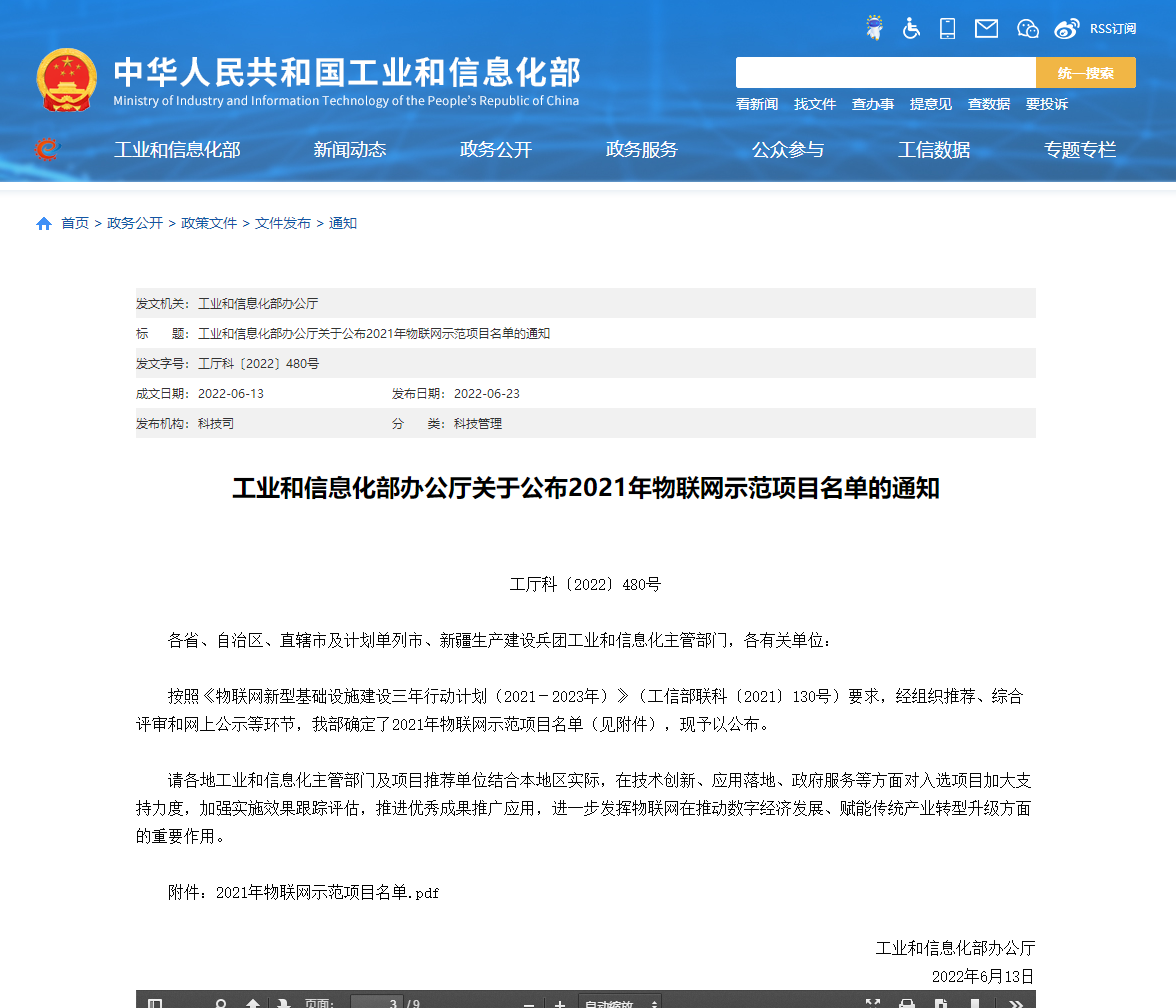Click the signature date 2022年6月13日
Screen dimensions: 1176x1008
pyautogui.click(x=983, y=976)
